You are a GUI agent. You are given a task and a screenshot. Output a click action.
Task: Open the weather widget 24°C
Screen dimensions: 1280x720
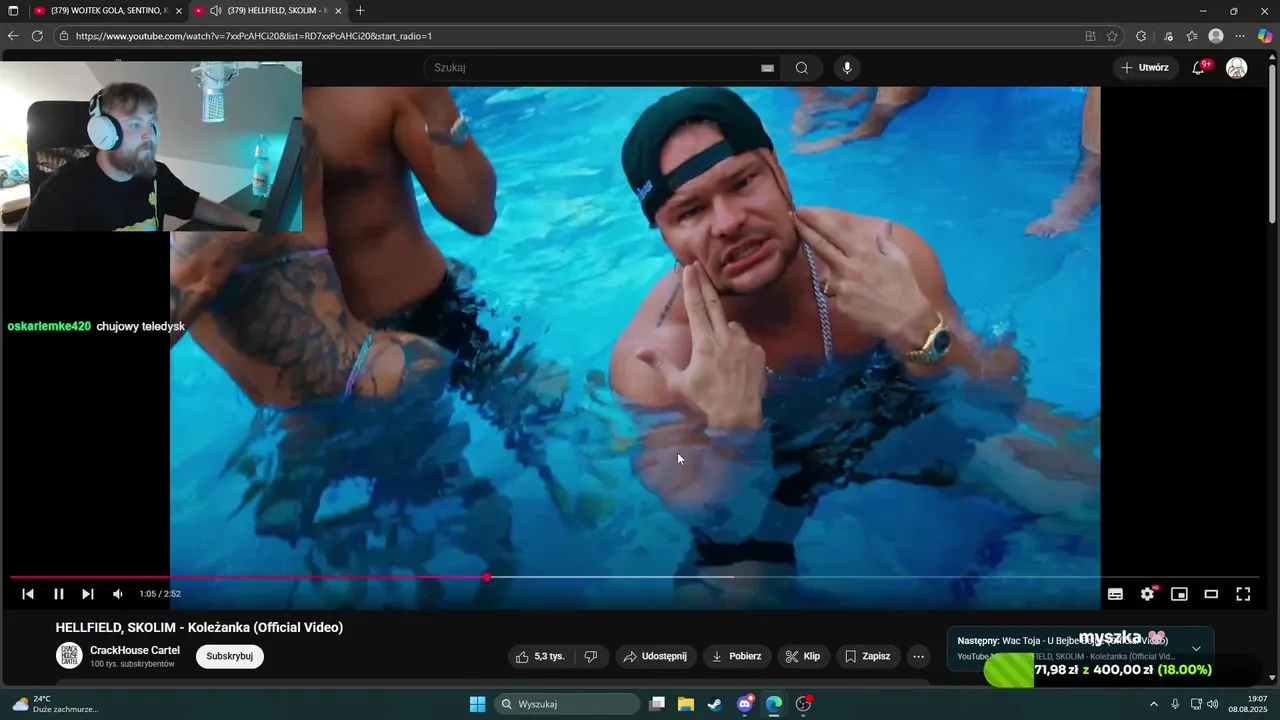tap(55, 704)
